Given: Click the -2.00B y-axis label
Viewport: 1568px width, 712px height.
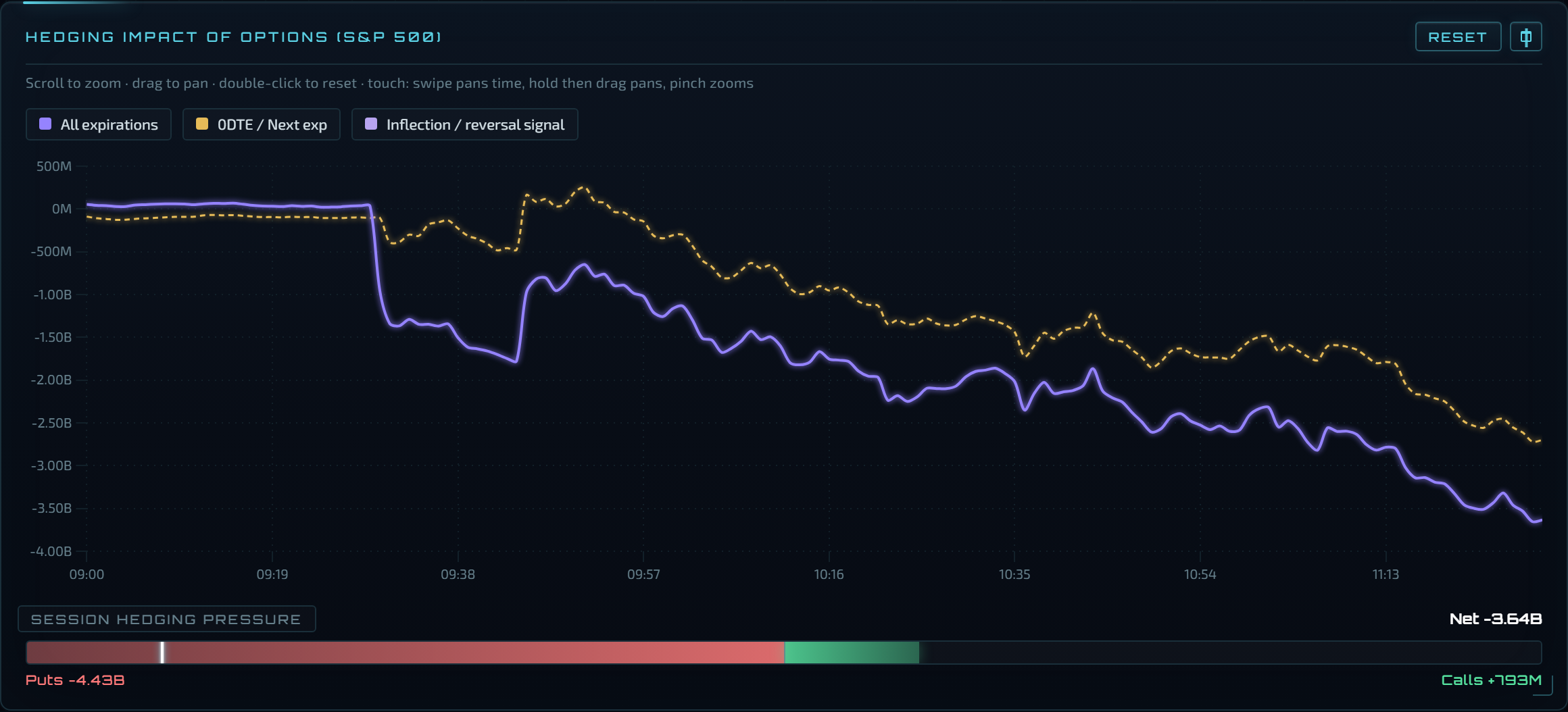Looking at the screenshot, I should click(51, 380).
